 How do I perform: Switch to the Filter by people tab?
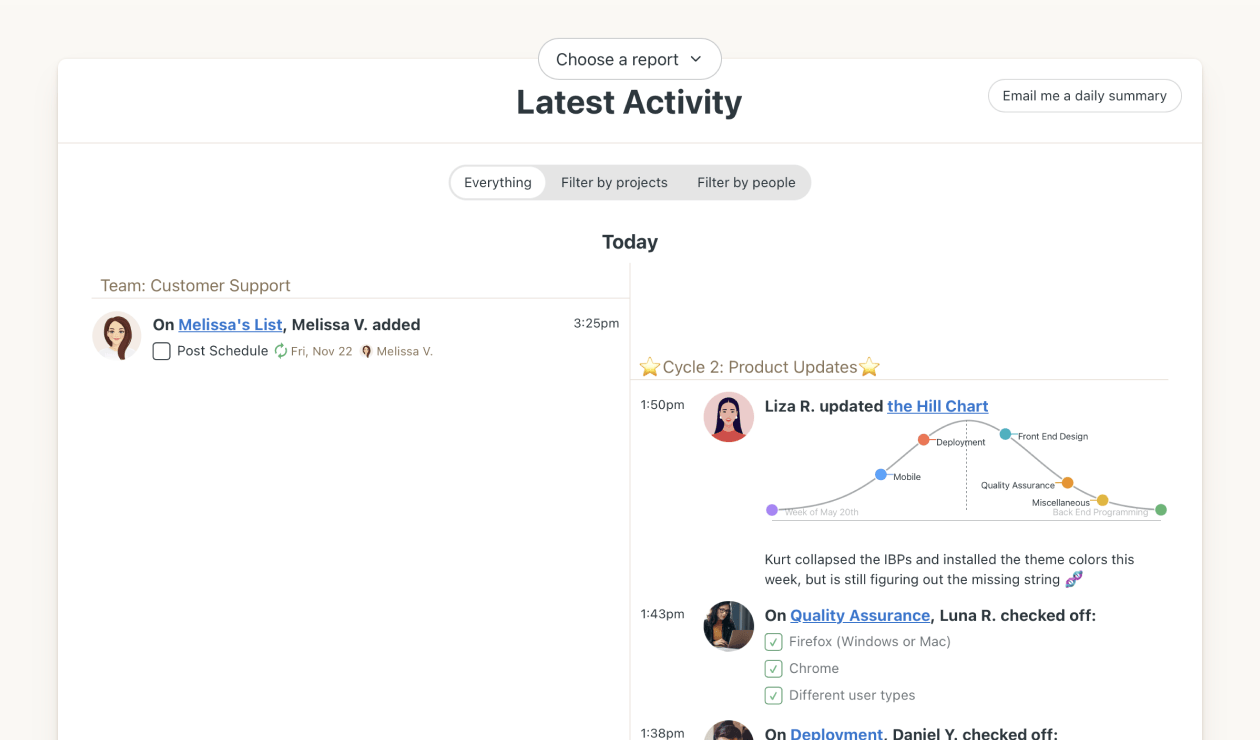746,182
